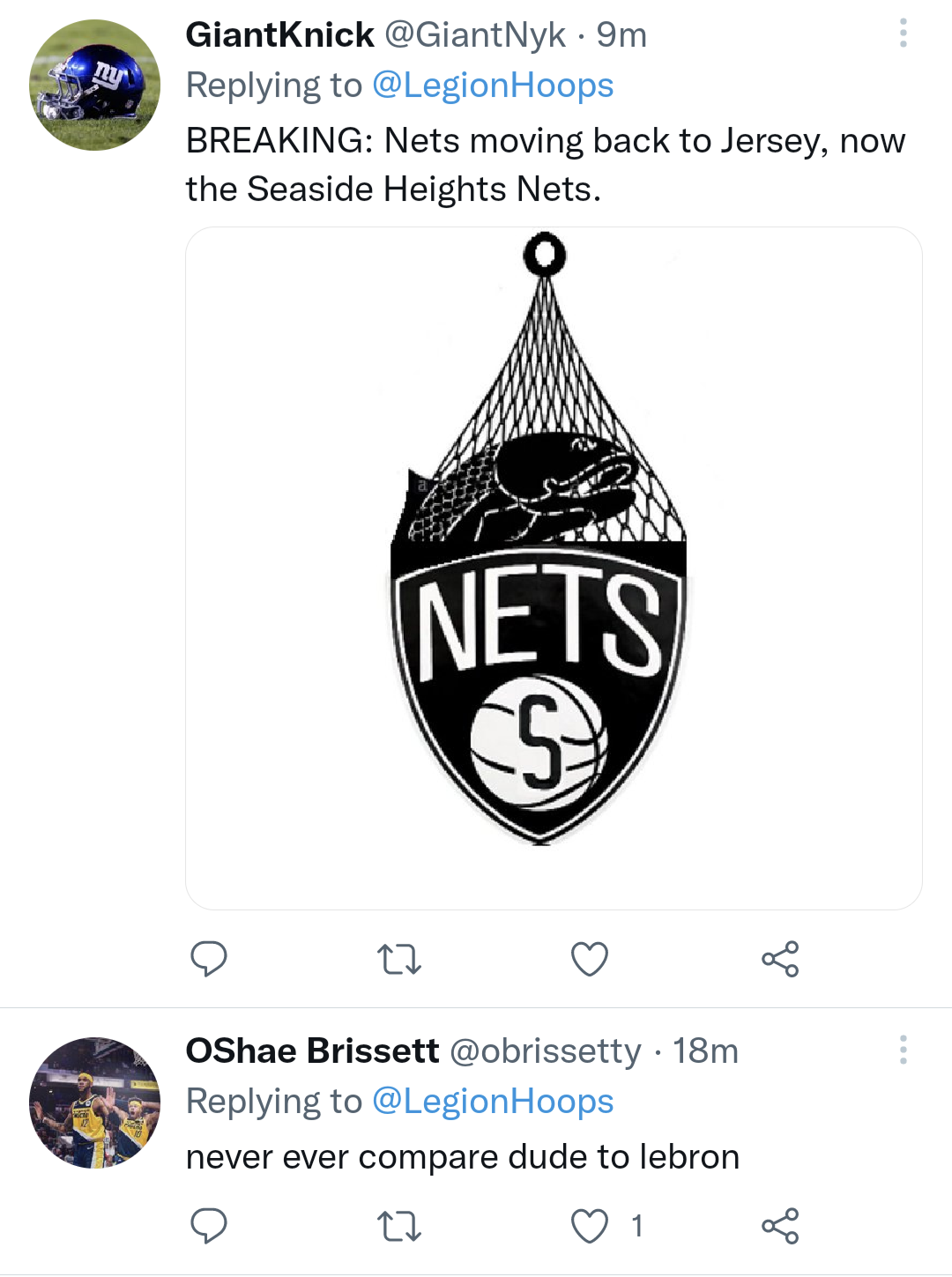This screenshot has width=952, height=1277.
Task: Open more options for OShae Brissett's tweet
Action: pyautogui.click(x=903, y=1050)
